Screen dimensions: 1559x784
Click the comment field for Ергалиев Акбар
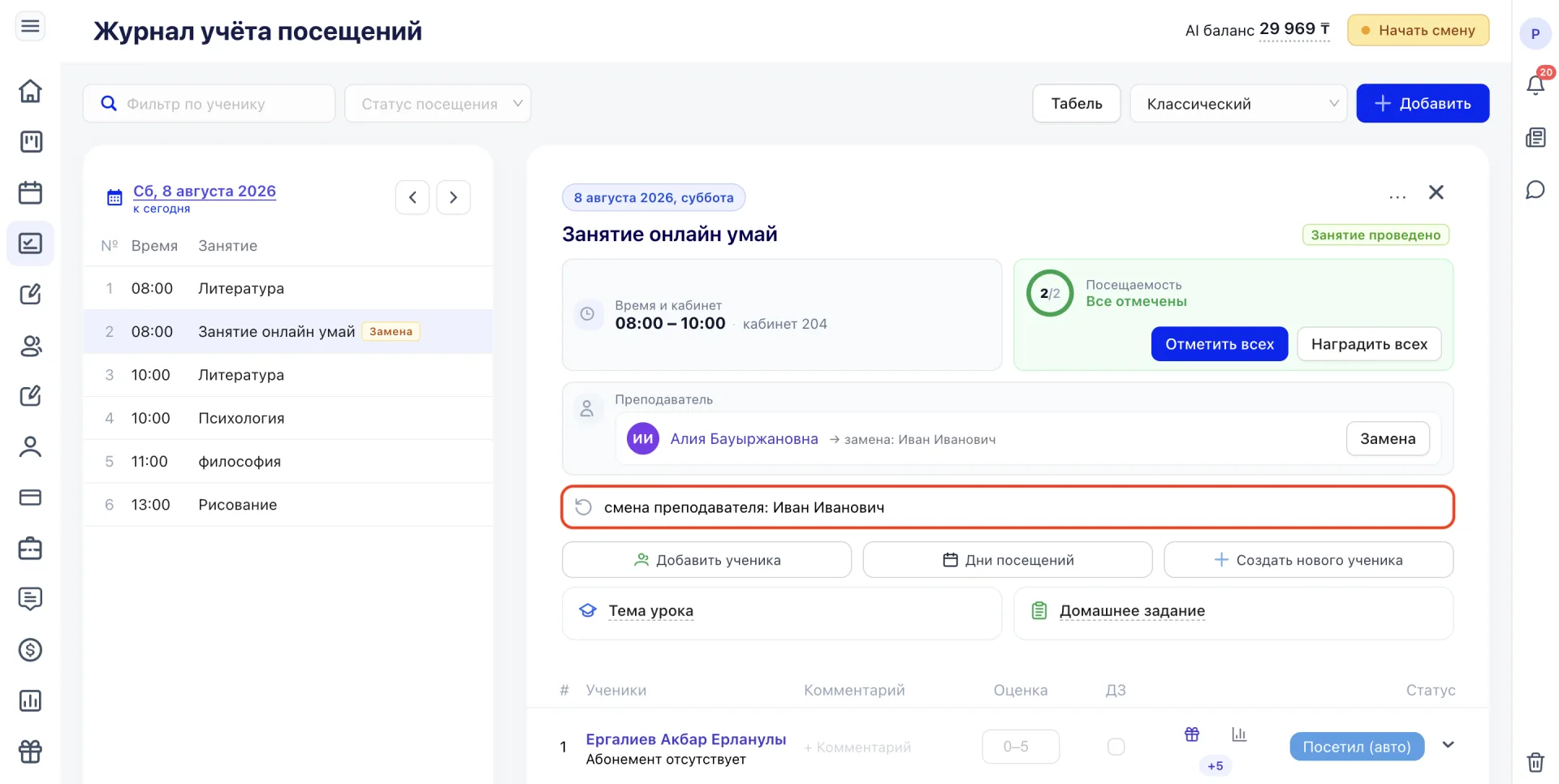coord(857,747)
